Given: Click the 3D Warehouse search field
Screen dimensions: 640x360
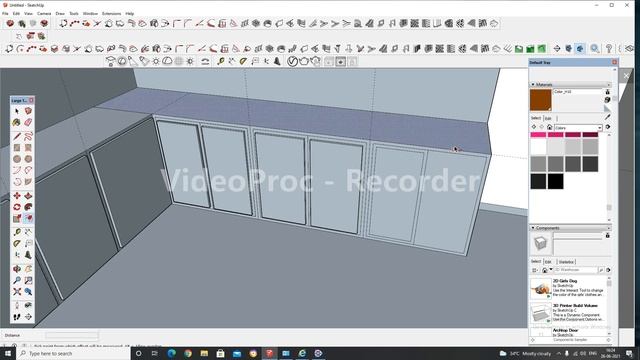Looking at the screenshot, I should click(576, 270).
